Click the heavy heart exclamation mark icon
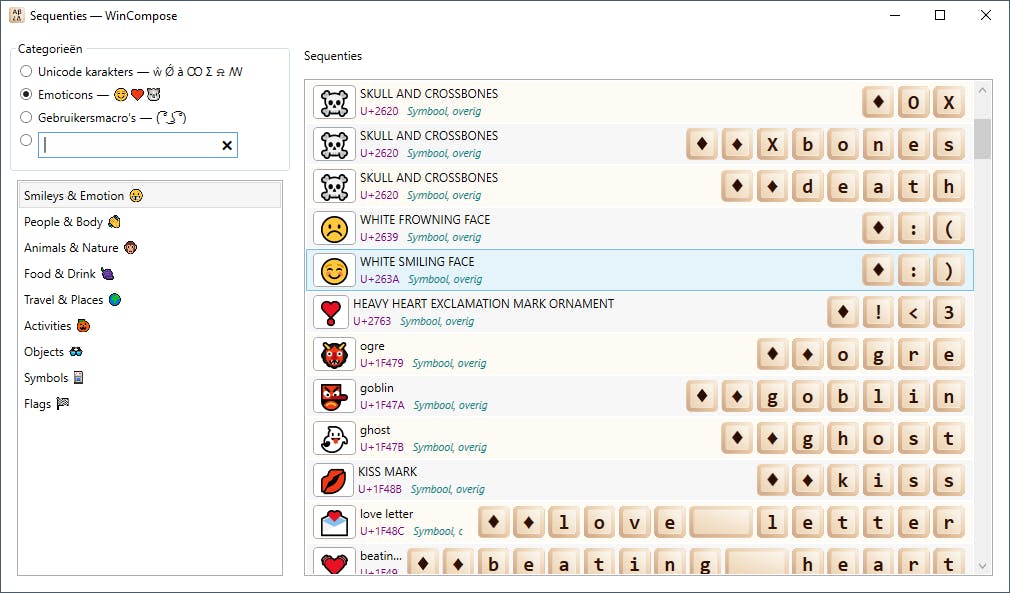 [333, 311]
